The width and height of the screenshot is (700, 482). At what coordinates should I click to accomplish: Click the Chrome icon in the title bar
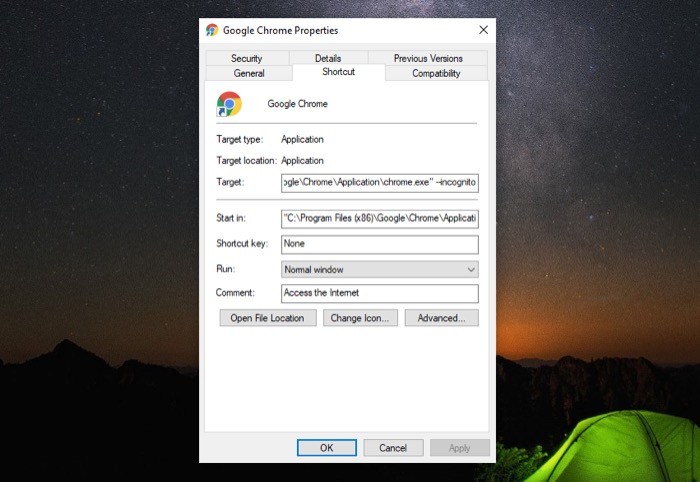pyautogui.click(x=212, y=31)
